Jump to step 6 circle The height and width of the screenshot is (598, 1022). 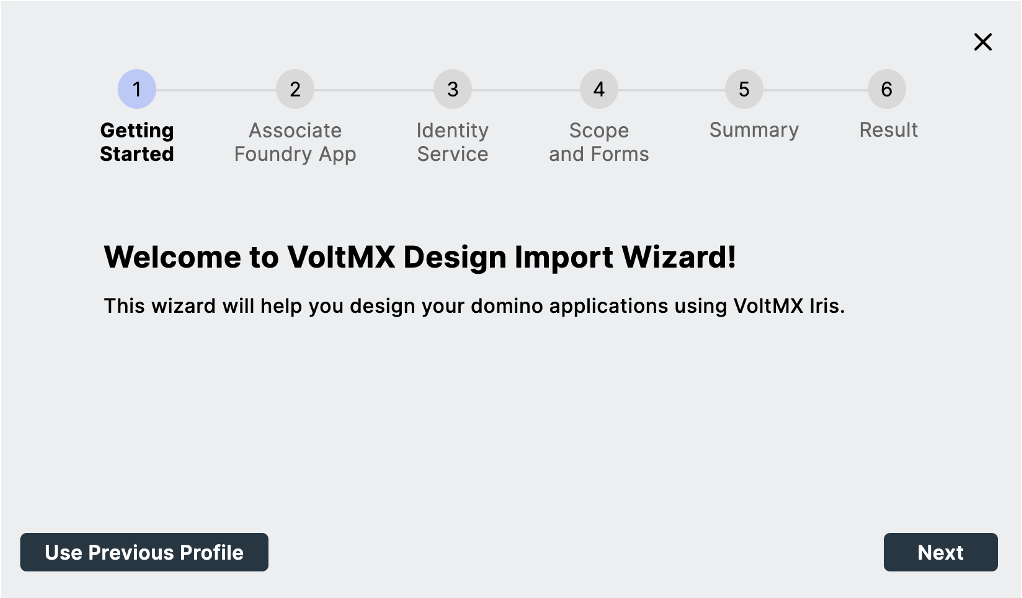coord(887,90)
